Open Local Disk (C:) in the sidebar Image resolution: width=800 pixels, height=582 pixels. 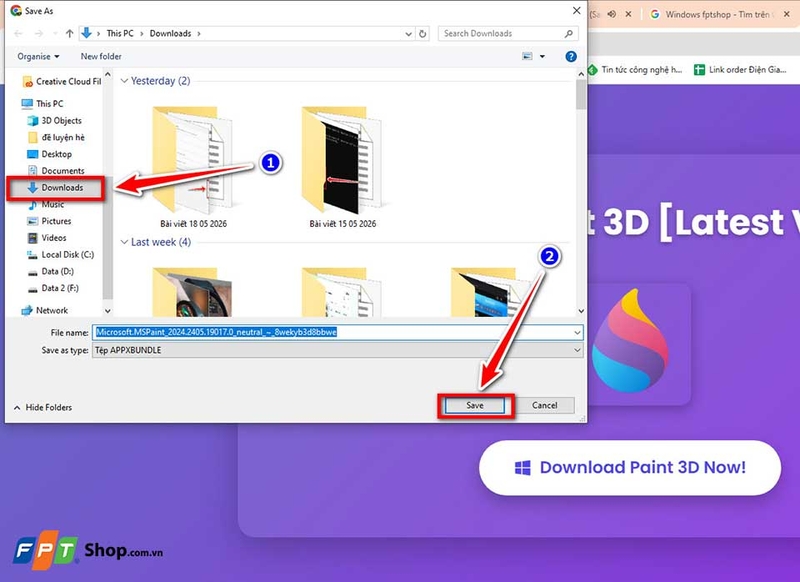(61, 255)
